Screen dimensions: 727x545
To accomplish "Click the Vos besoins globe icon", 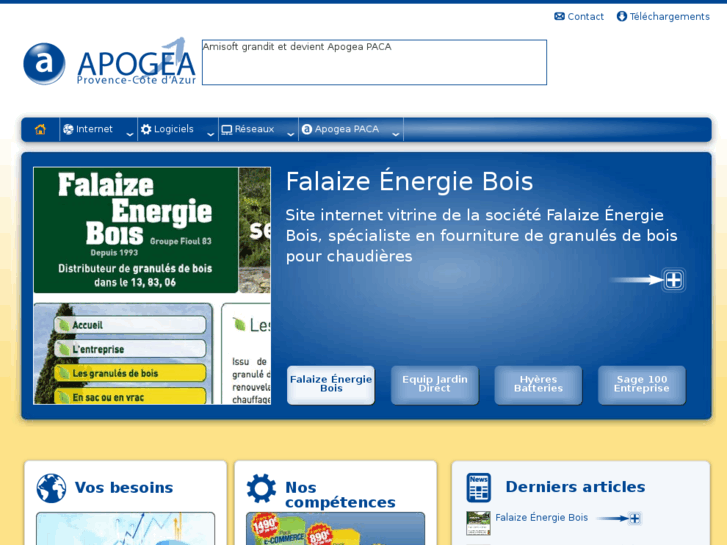I will coord(51,488).
